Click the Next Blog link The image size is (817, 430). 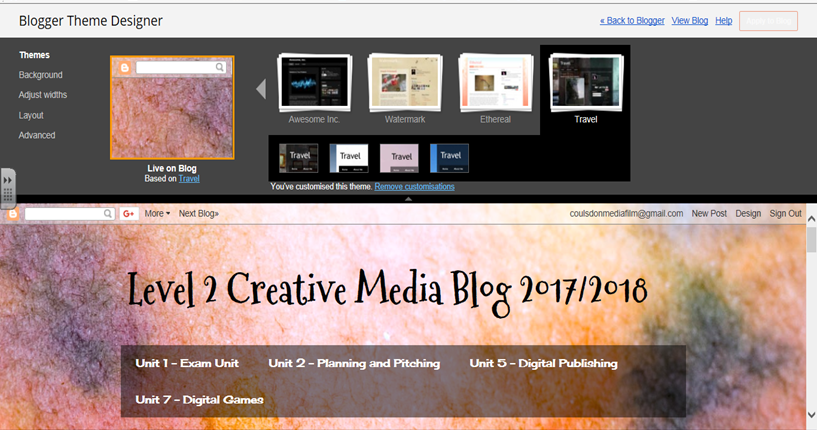199,214
